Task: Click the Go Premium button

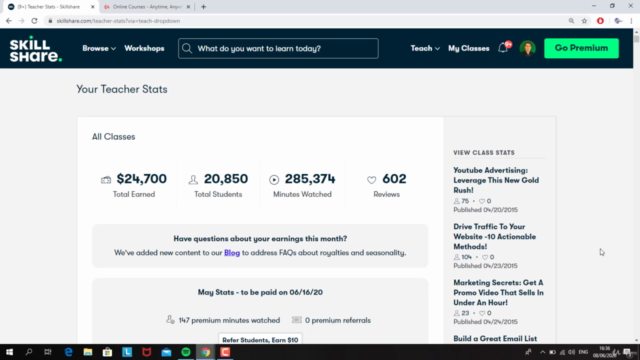Action: [x=581, y=48]
